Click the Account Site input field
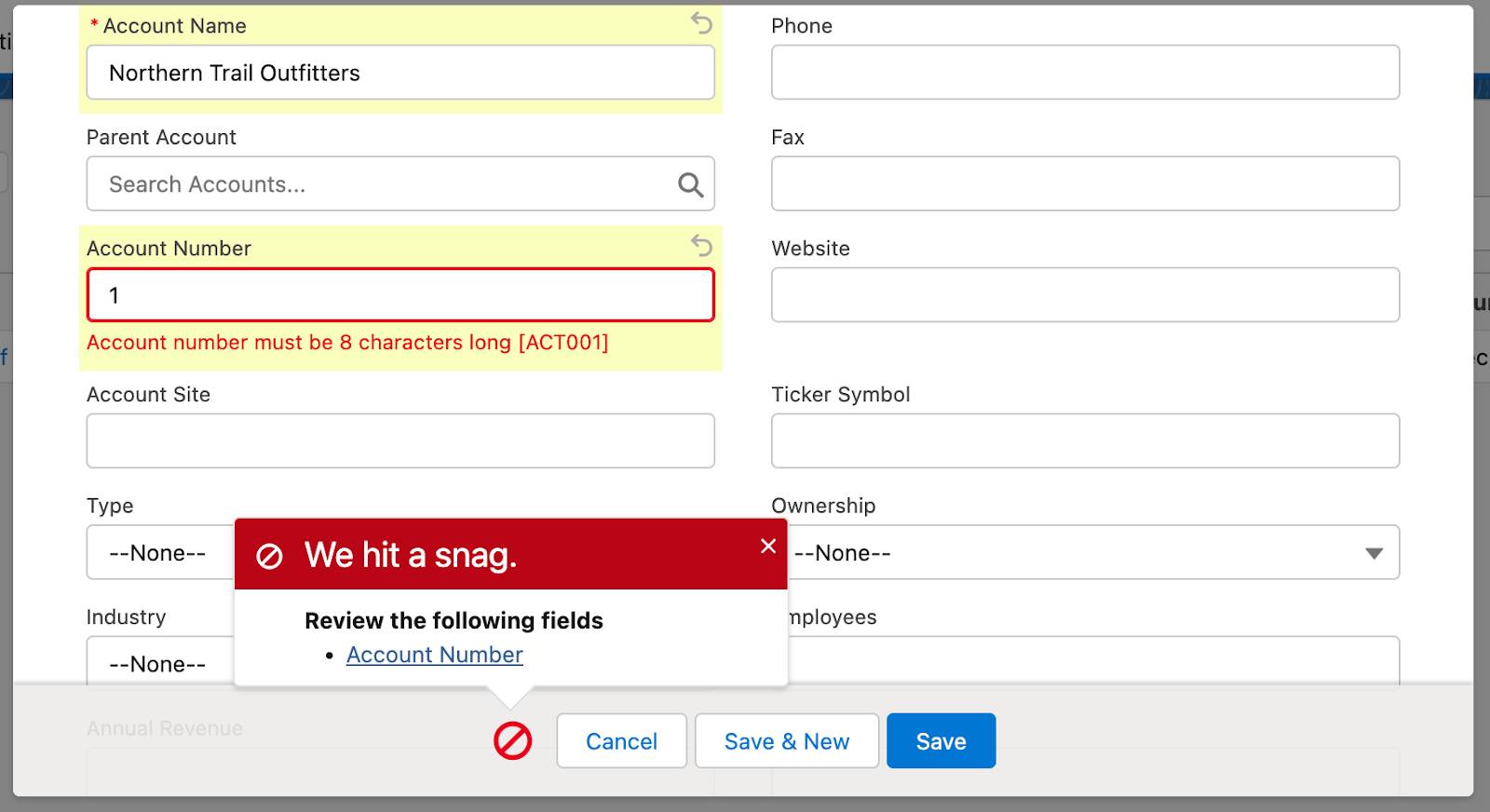Screen dimensions: 1490x812 point(400,440)
